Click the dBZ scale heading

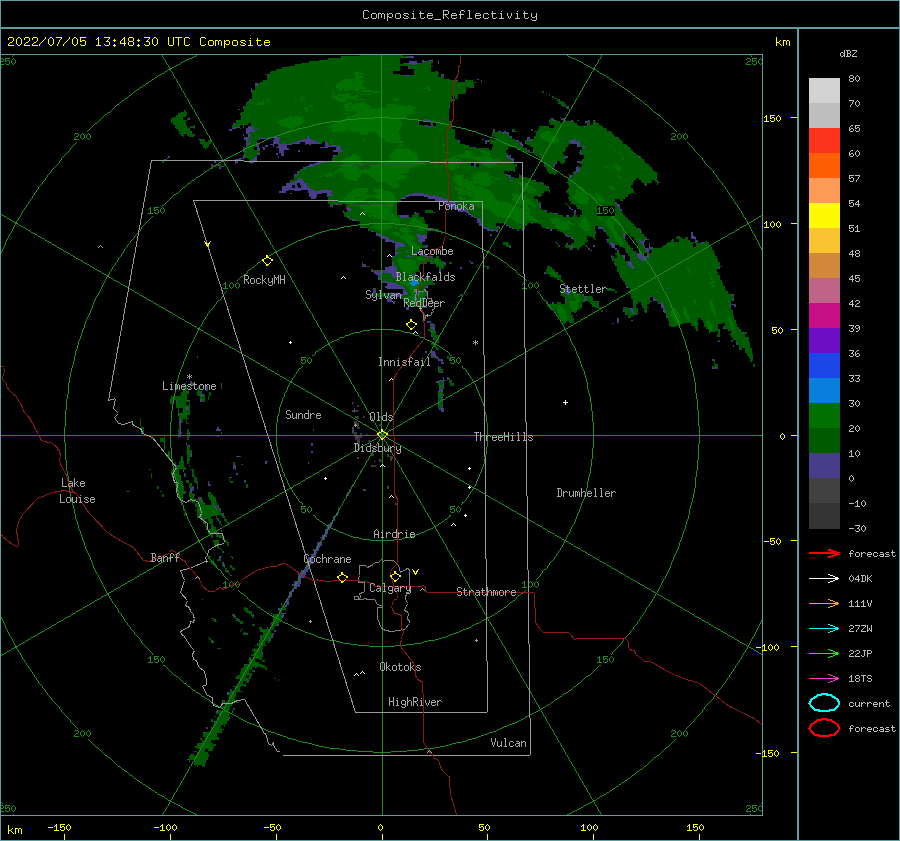click(848, 54)
